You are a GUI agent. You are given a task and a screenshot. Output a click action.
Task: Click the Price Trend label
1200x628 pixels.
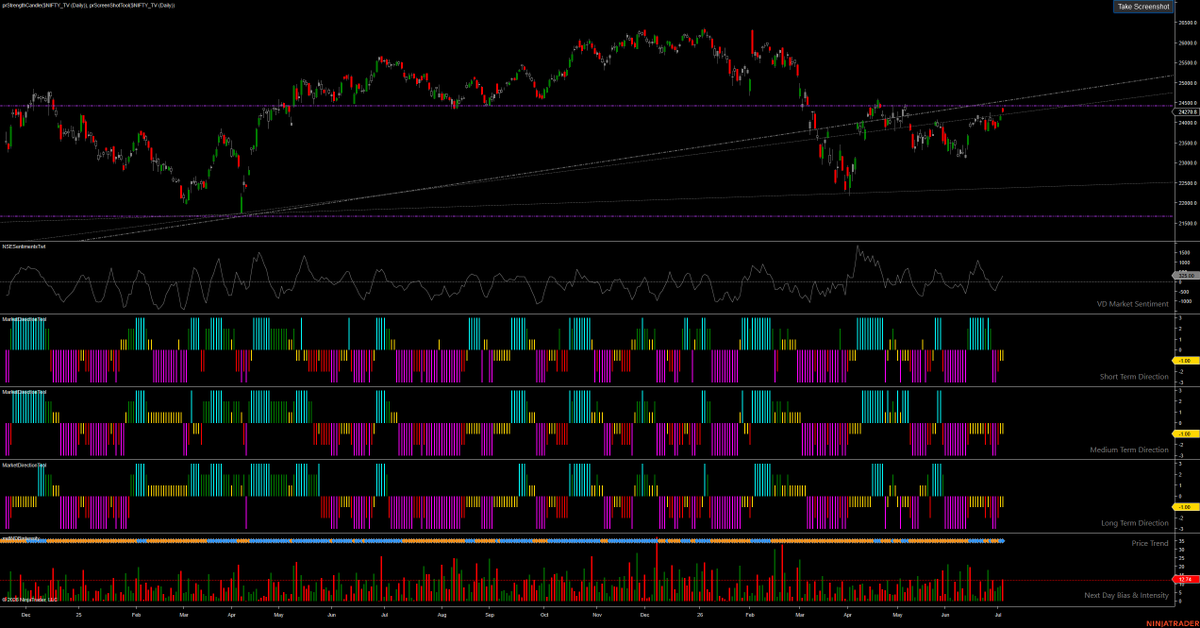1150,542
